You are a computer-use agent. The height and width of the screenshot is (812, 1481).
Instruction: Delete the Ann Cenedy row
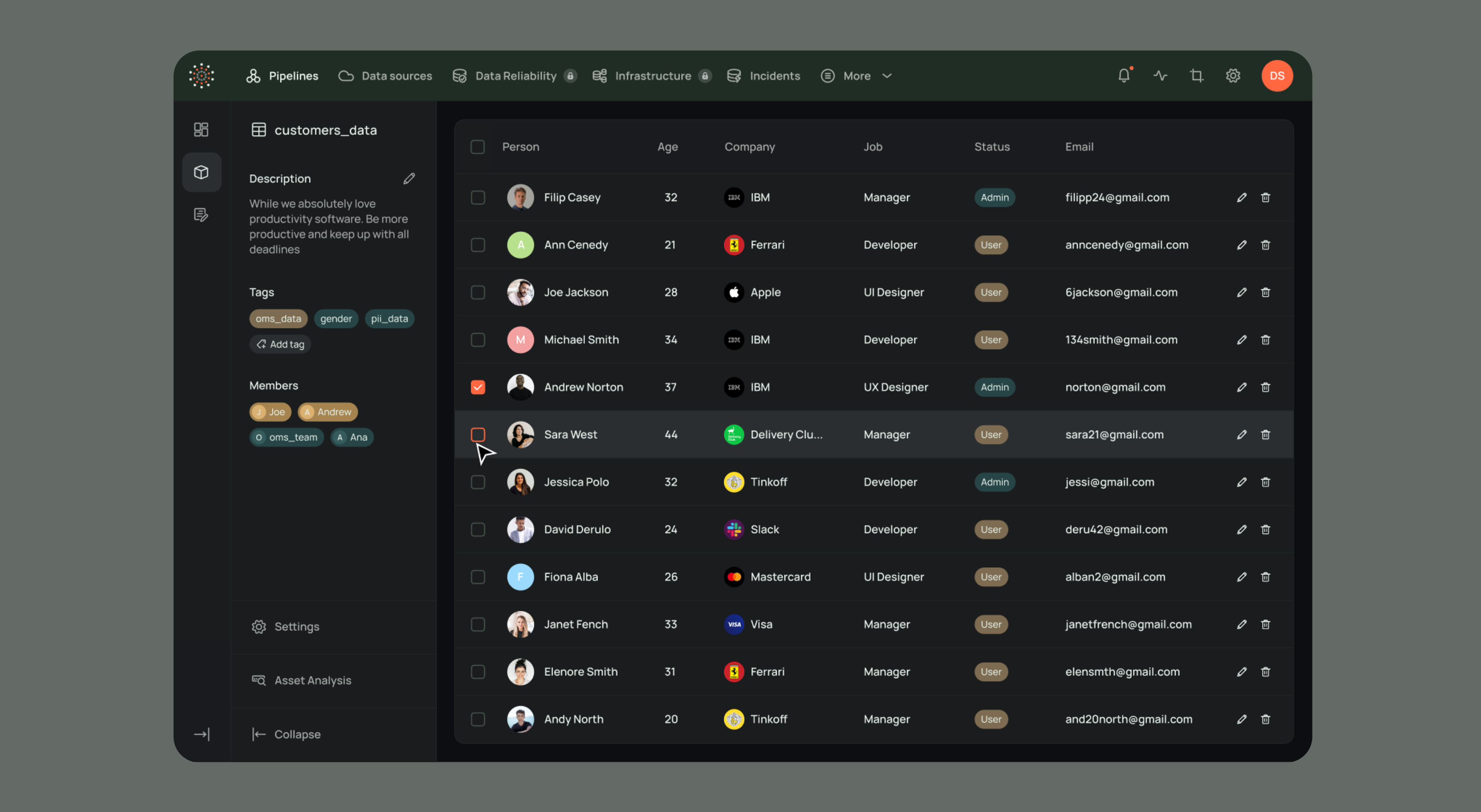tap(1265, 245)
